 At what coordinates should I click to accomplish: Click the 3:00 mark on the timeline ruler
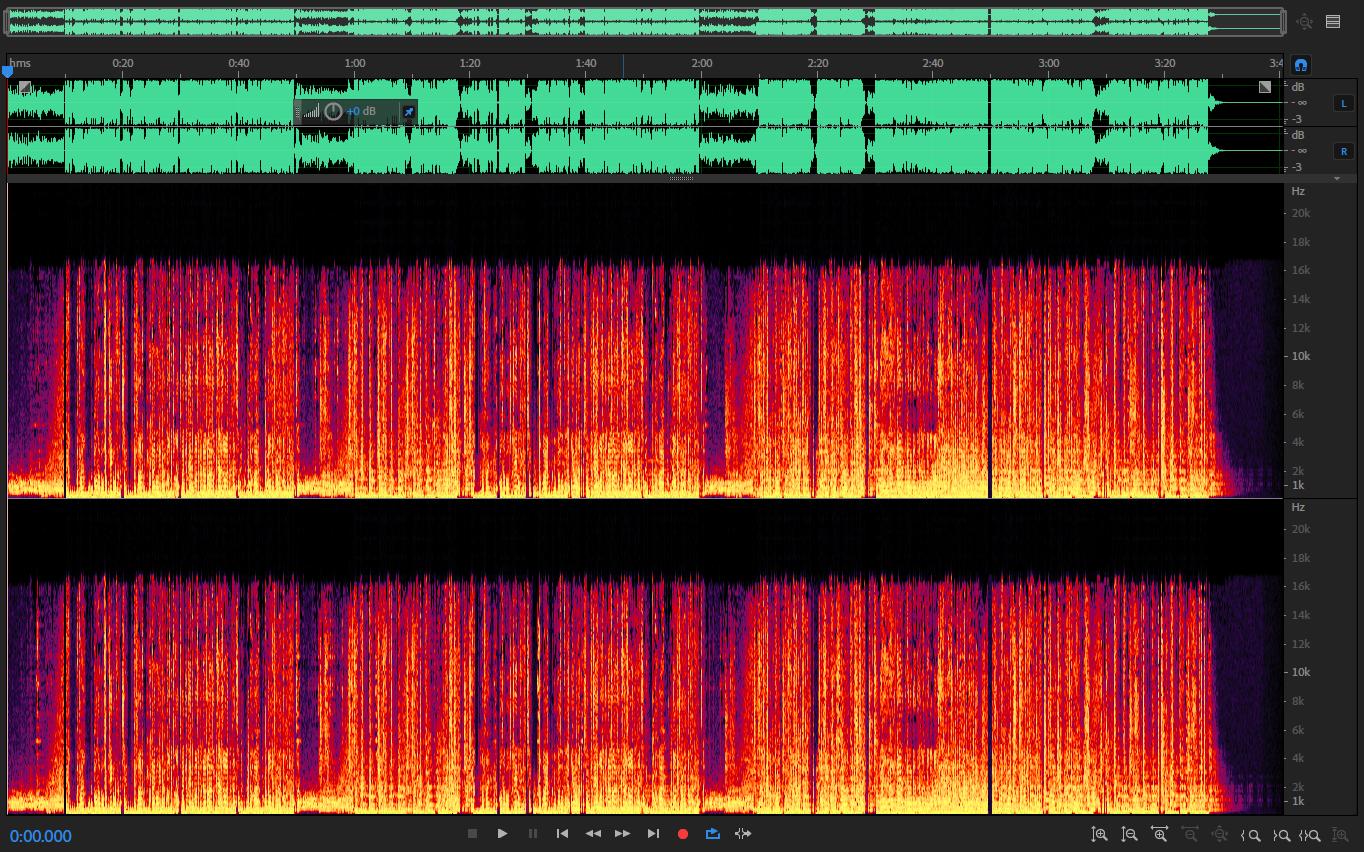coord(1048,63)
